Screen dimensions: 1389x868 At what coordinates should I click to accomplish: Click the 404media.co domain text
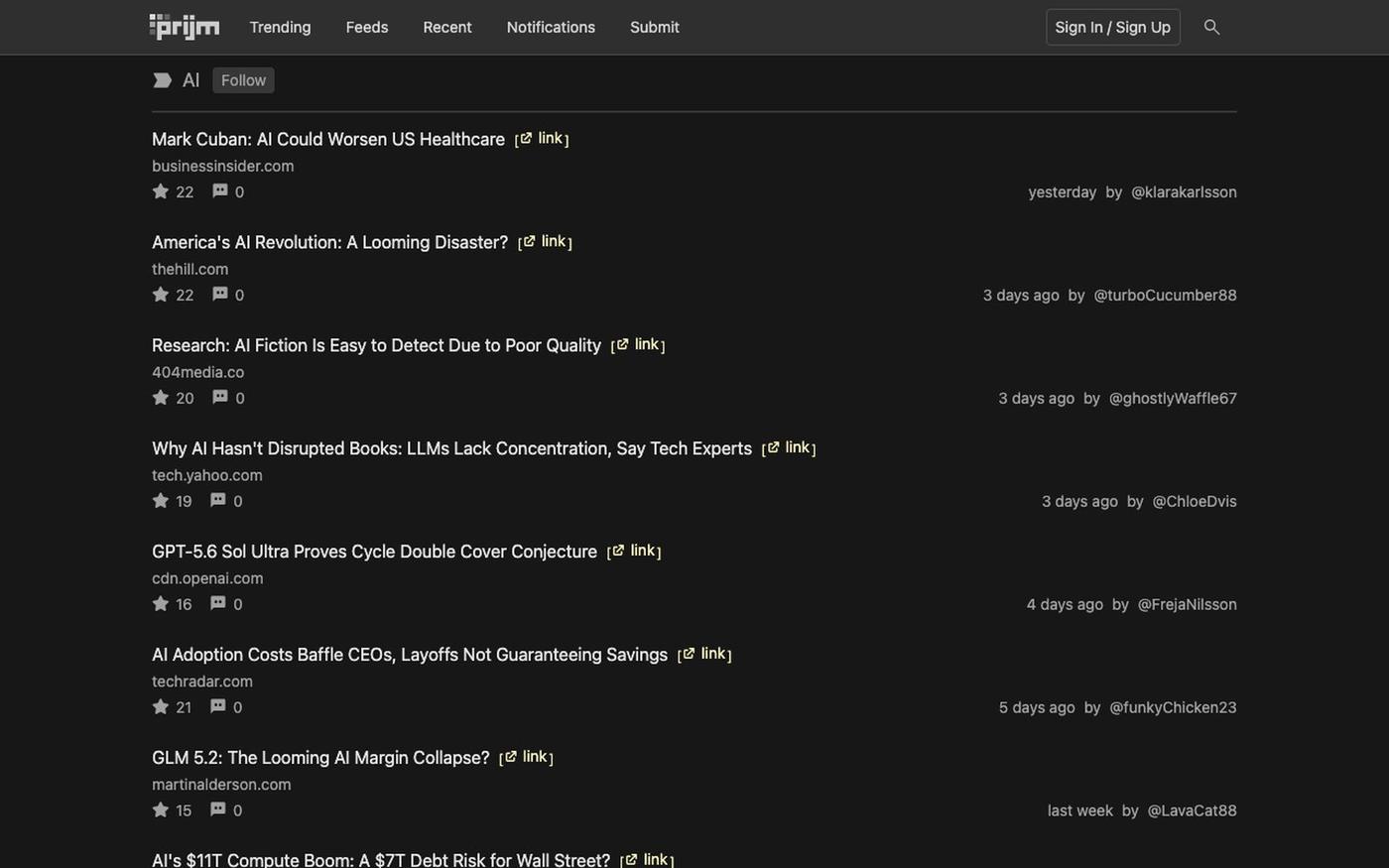(197, 372)
